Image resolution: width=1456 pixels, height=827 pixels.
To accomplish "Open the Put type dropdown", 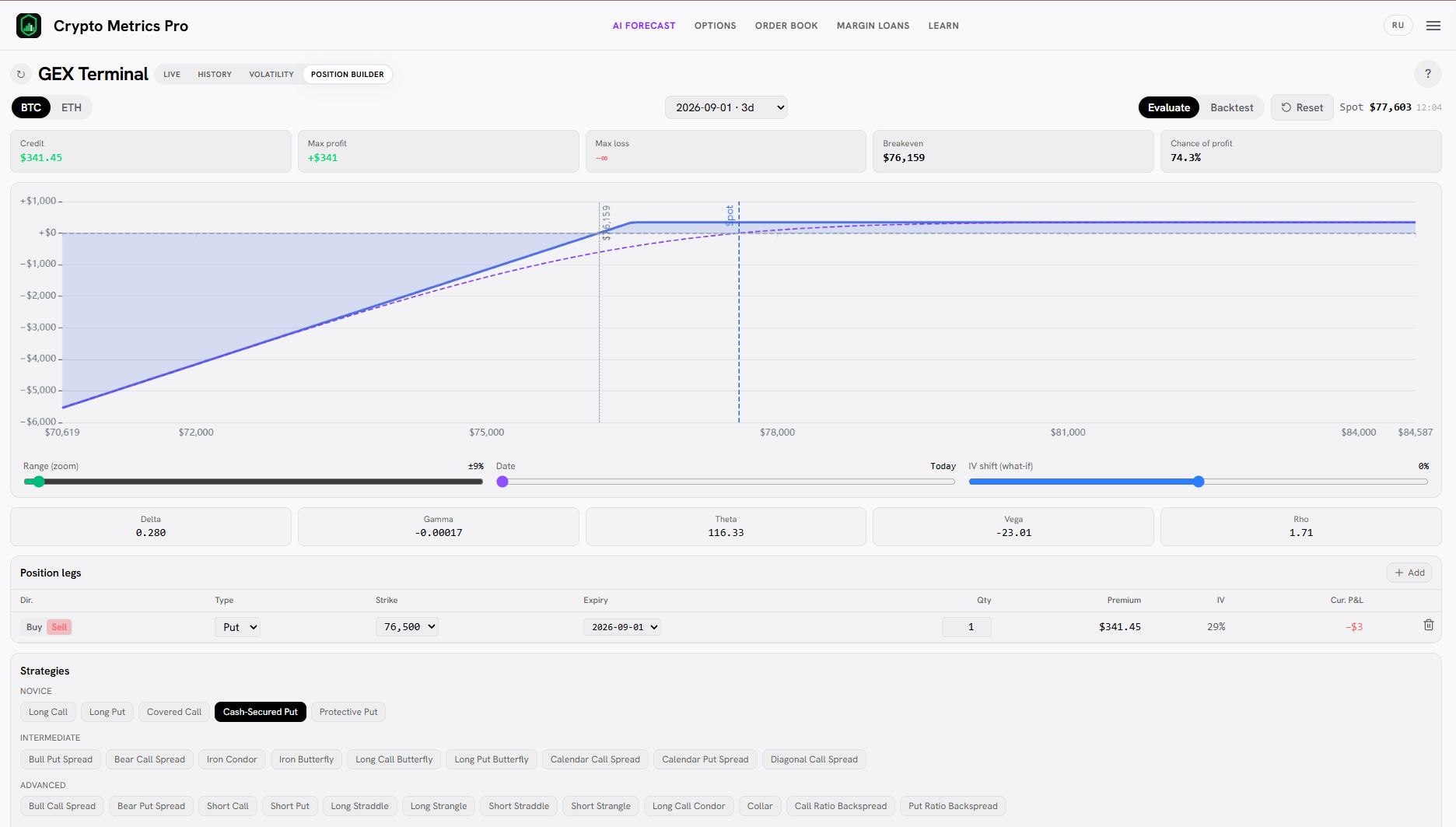I will click(x=237, y=627).
